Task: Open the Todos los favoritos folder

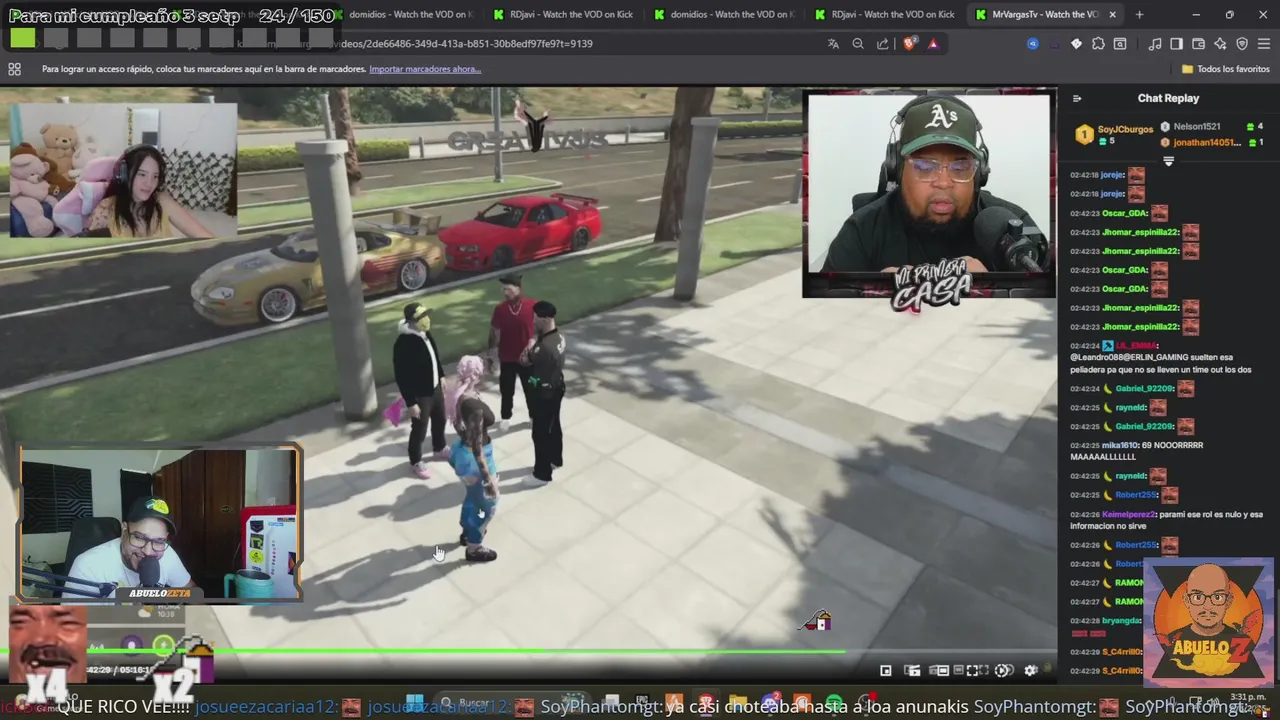Action: [1225, 69]
